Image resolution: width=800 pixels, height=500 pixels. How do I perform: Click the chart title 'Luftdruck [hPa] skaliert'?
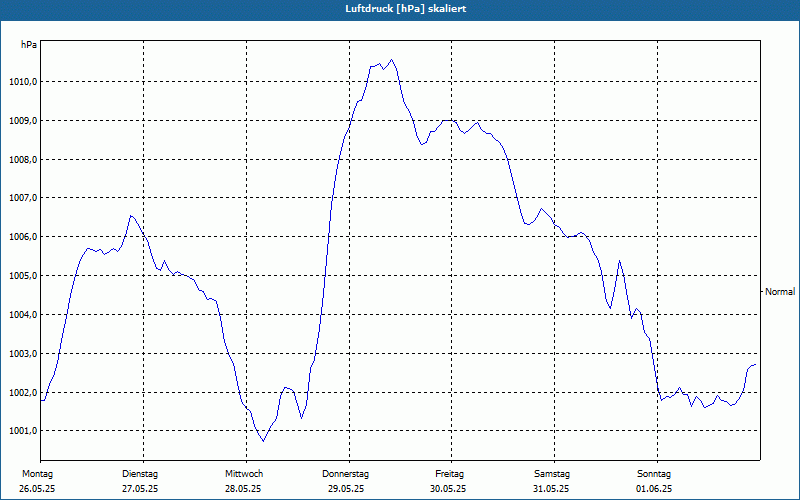[x=406, y=9]
